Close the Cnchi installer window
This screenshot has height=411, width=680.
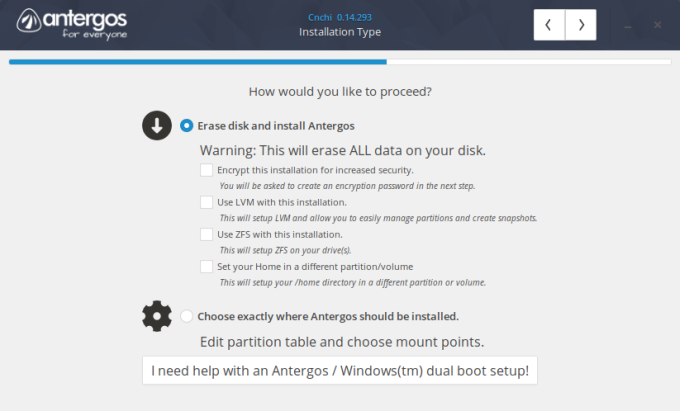point(657,25)
